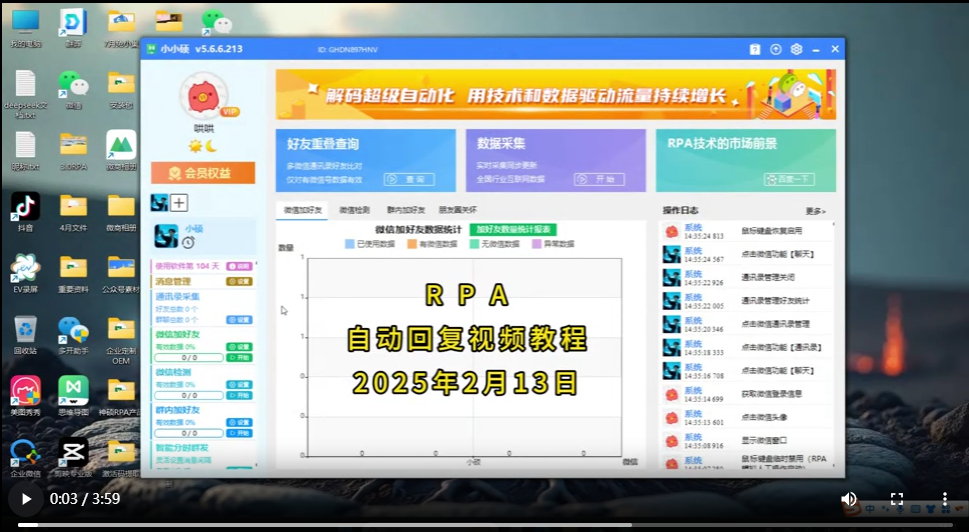Open TikTok 抖音 desktop icon

pyautogui.click(x=25, y=206)
